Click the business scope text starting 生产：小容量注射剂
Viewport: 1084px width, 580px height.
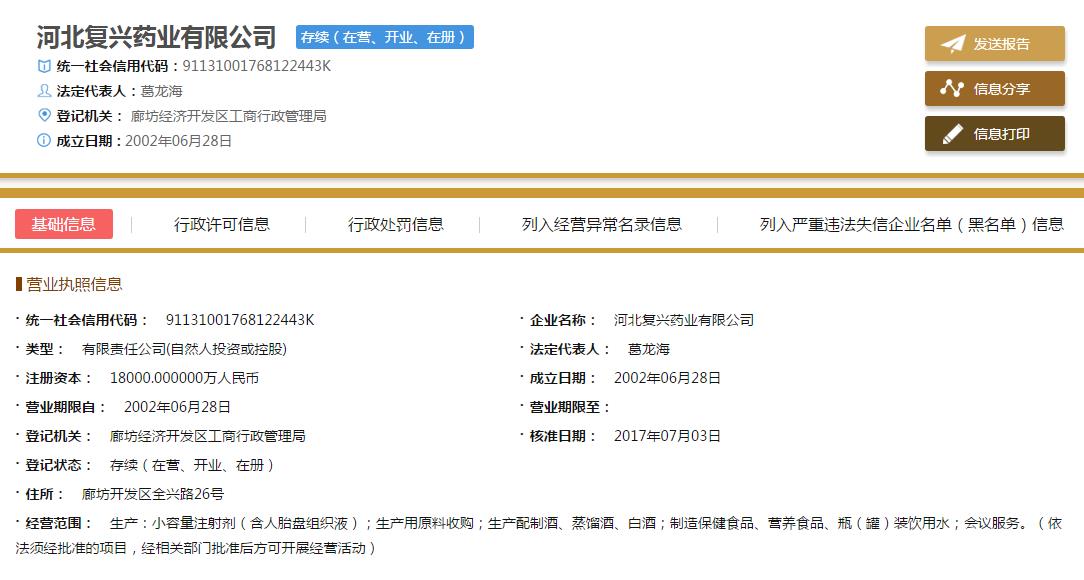tap(539, 536)
